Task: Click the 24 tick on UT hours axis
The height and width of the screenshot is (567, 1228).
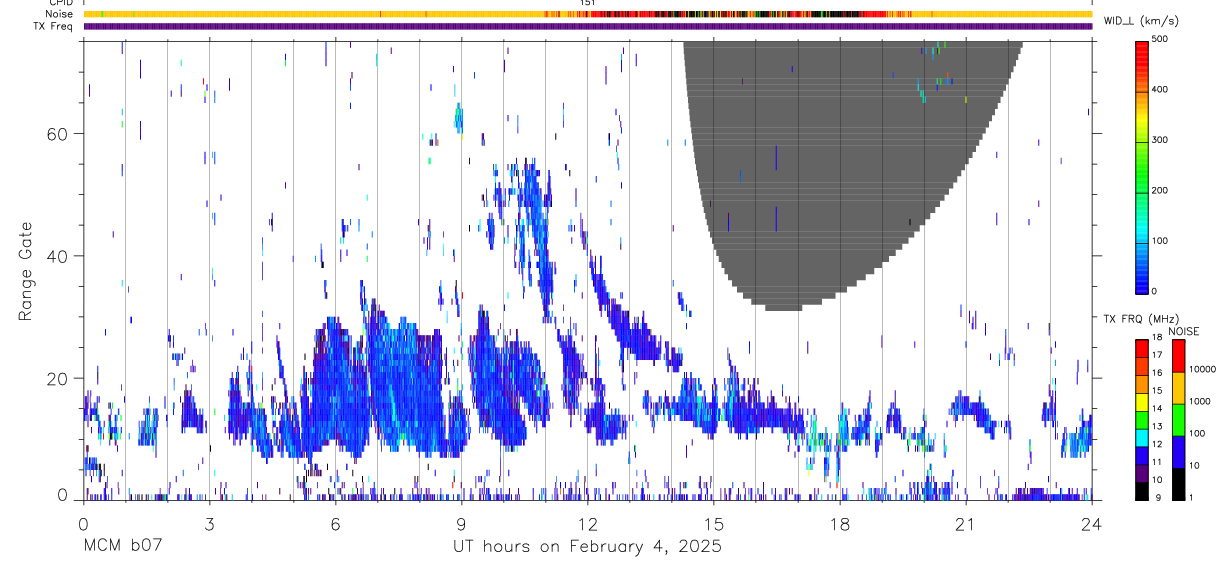Action: [1091, 523]
